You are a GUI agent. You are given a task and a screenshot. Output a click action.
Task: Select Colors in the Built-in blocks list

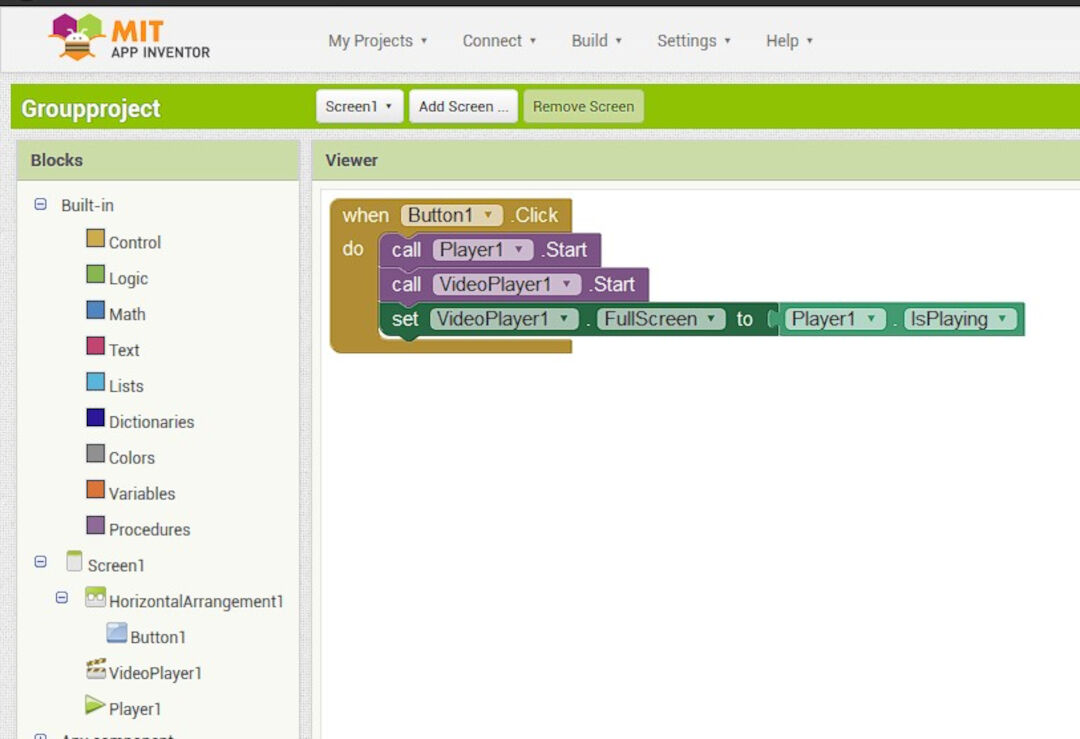click(x=132, y=457)
